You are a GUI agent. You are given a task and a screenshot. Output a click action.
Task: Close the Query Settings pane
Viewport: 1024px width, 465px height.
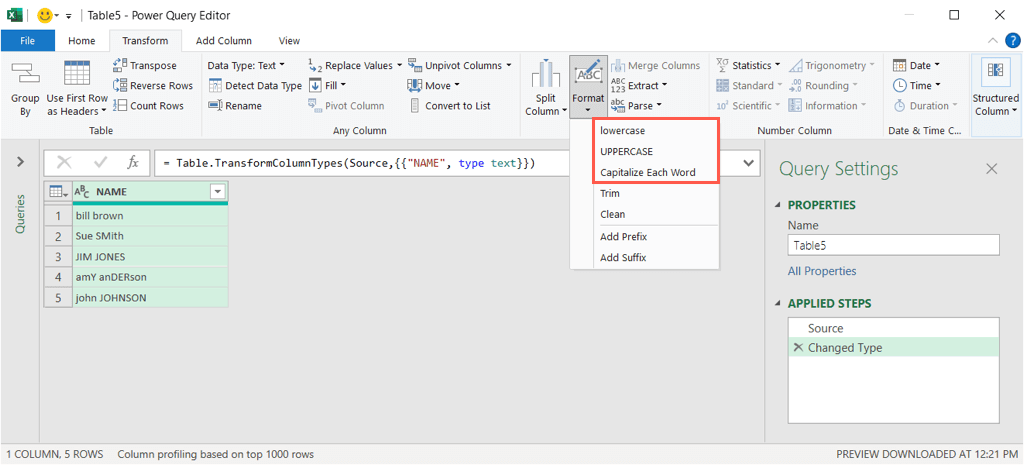point(991,169)
